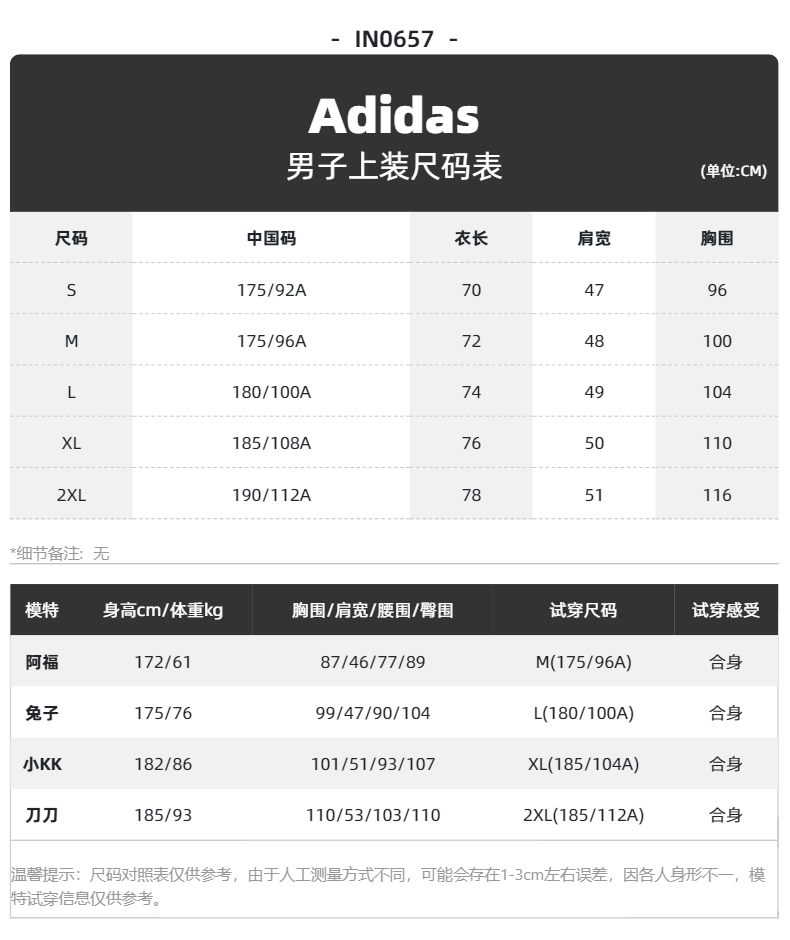Click the 细节备注 note line

pos(60,553)
